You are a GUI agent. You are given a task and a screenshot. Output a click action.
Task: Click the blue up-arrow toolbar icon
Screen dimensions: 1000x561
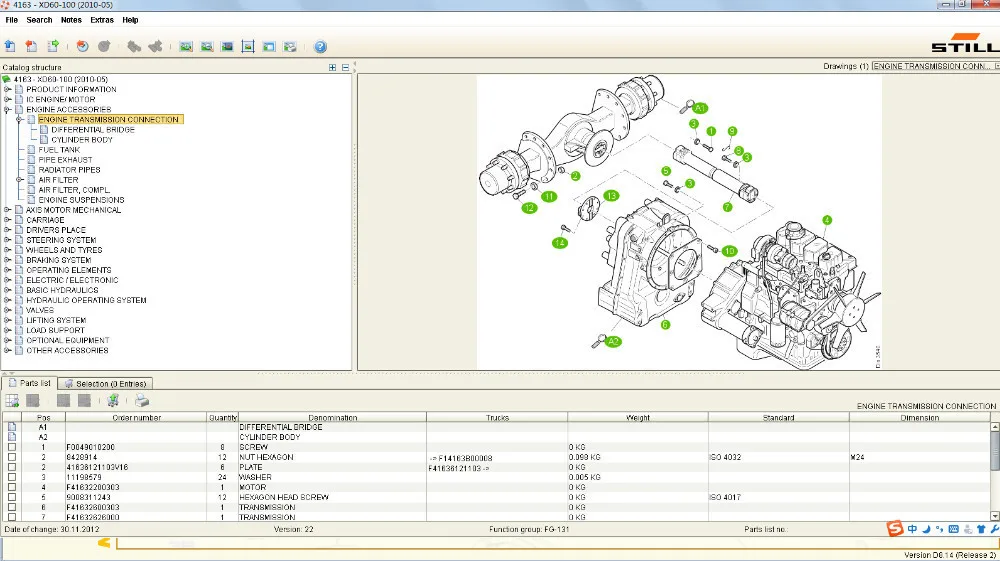10,46
